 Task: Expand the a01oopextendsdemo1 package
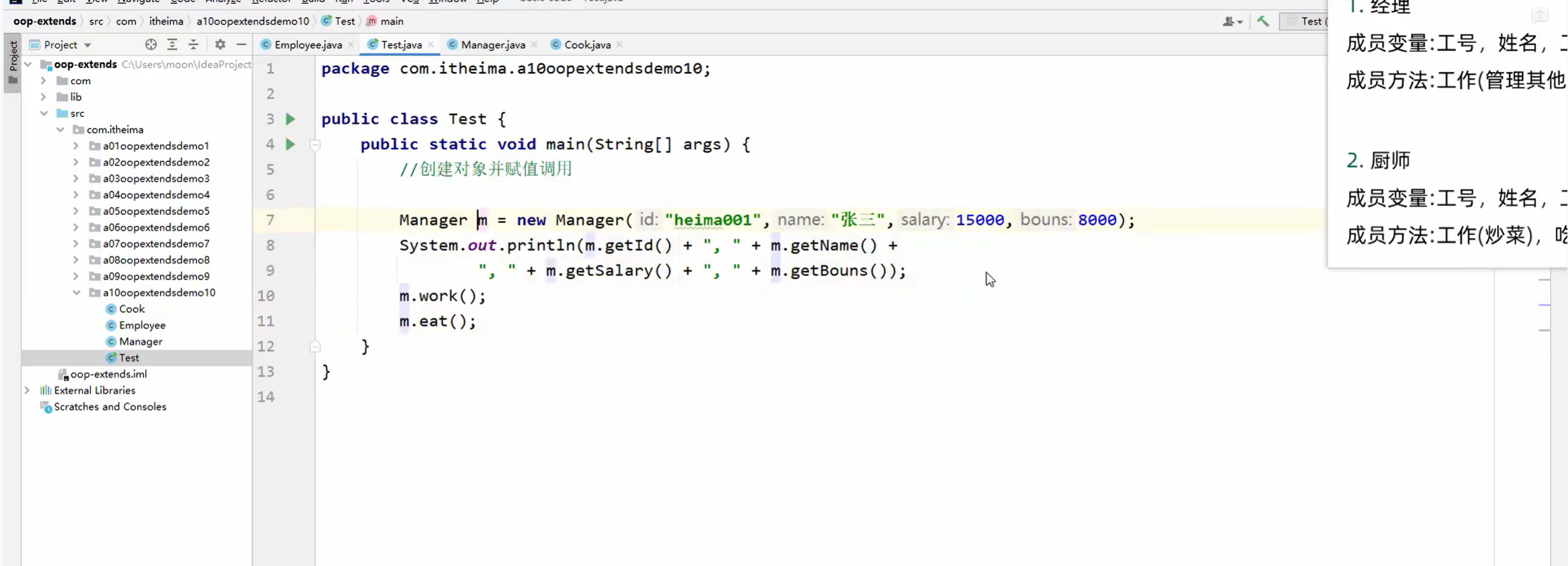click(x=75, y=145)
